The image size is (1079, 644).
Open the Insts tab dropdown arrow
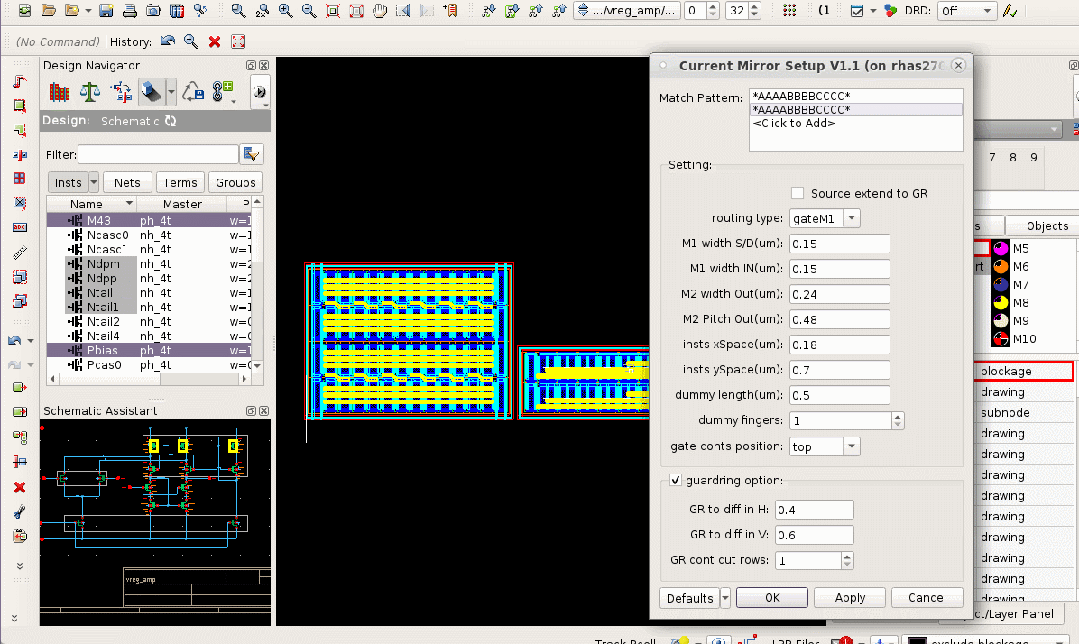tap(94, 182)
